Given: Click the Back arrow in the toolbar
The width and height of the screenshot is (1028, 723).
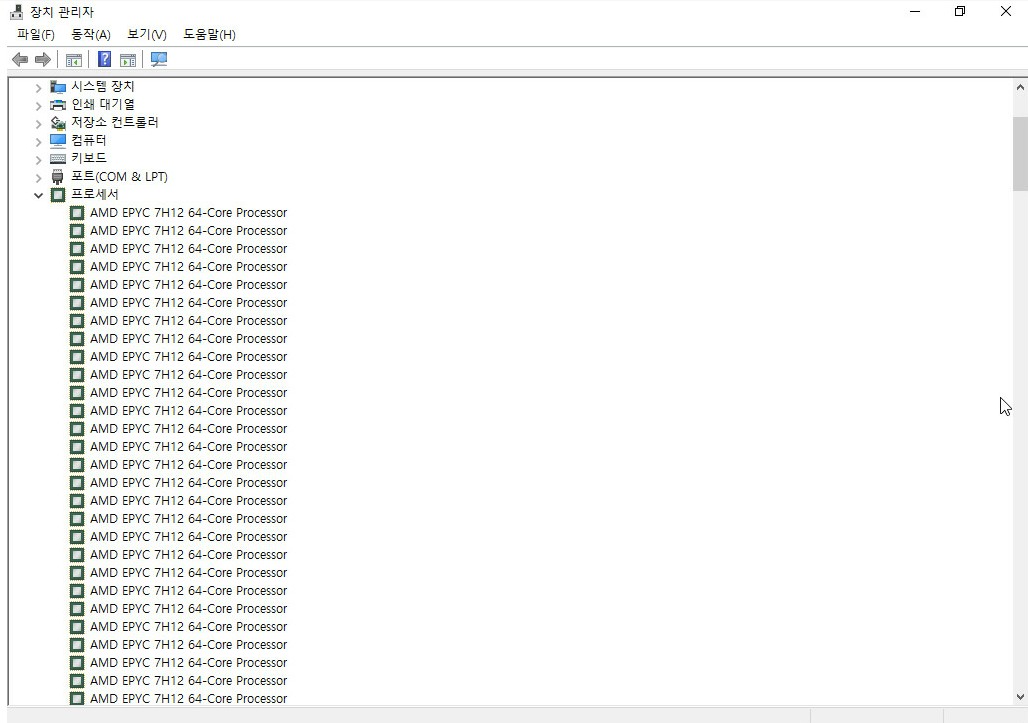Looking at the screenshot, I should [20, 60].
